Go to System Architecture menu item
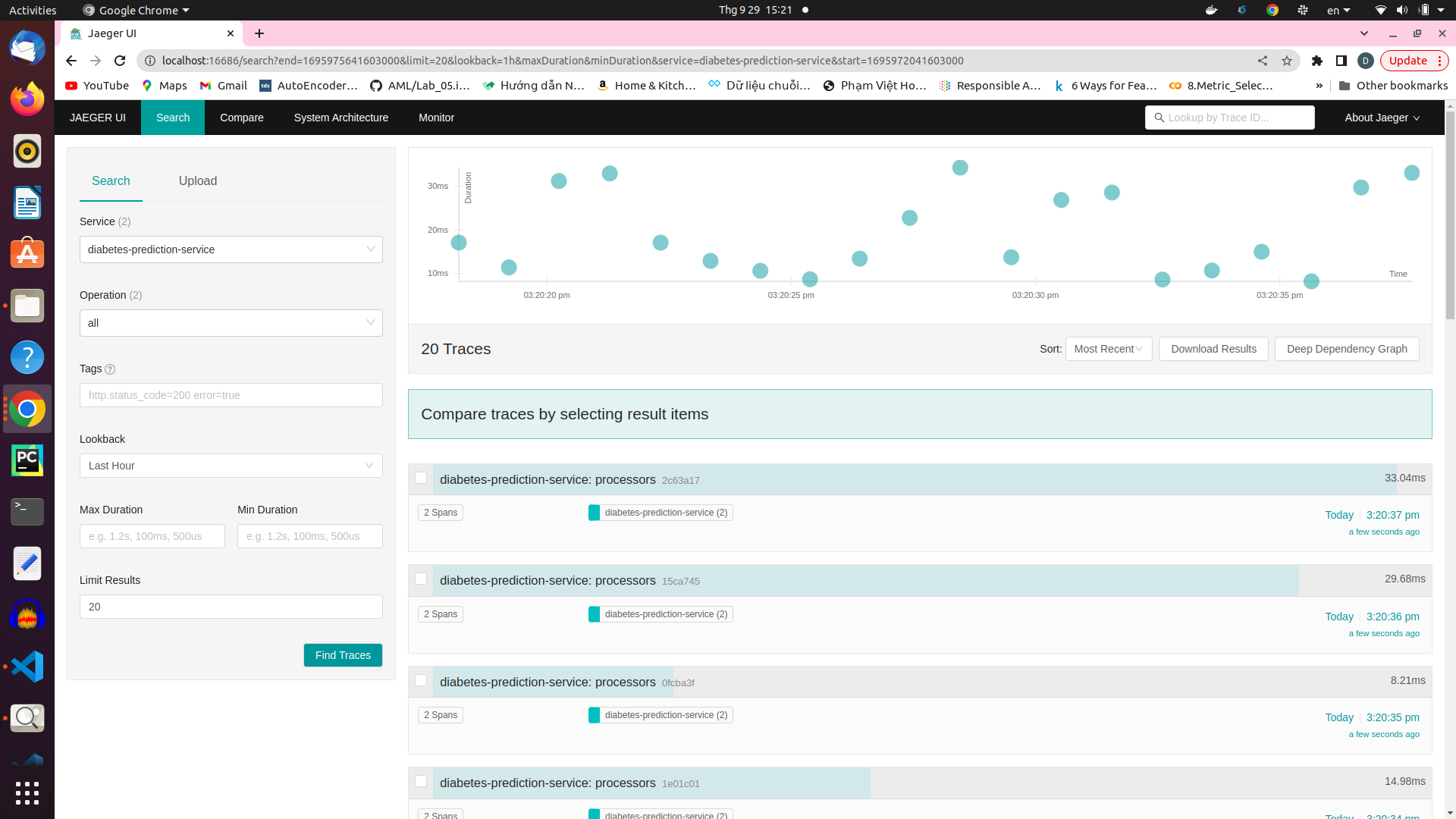Viewport: 1456px width, 819px height. [x=340, y=118]
